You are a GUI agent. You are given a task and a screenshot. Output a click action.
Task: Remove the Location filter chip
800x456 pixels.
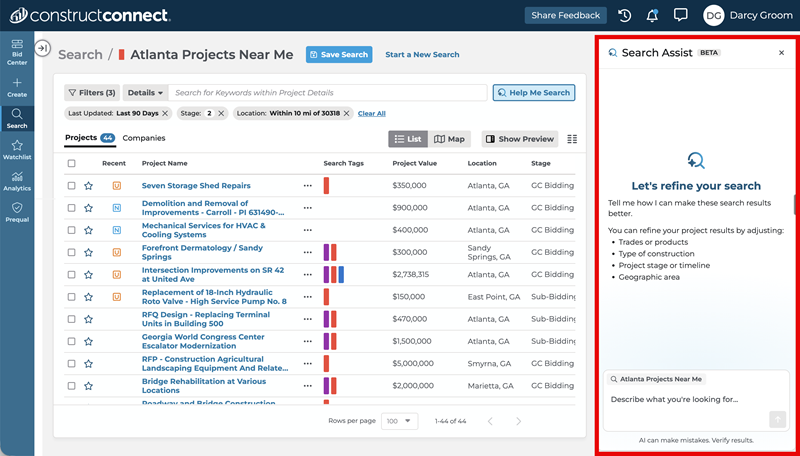coord(346,113)
